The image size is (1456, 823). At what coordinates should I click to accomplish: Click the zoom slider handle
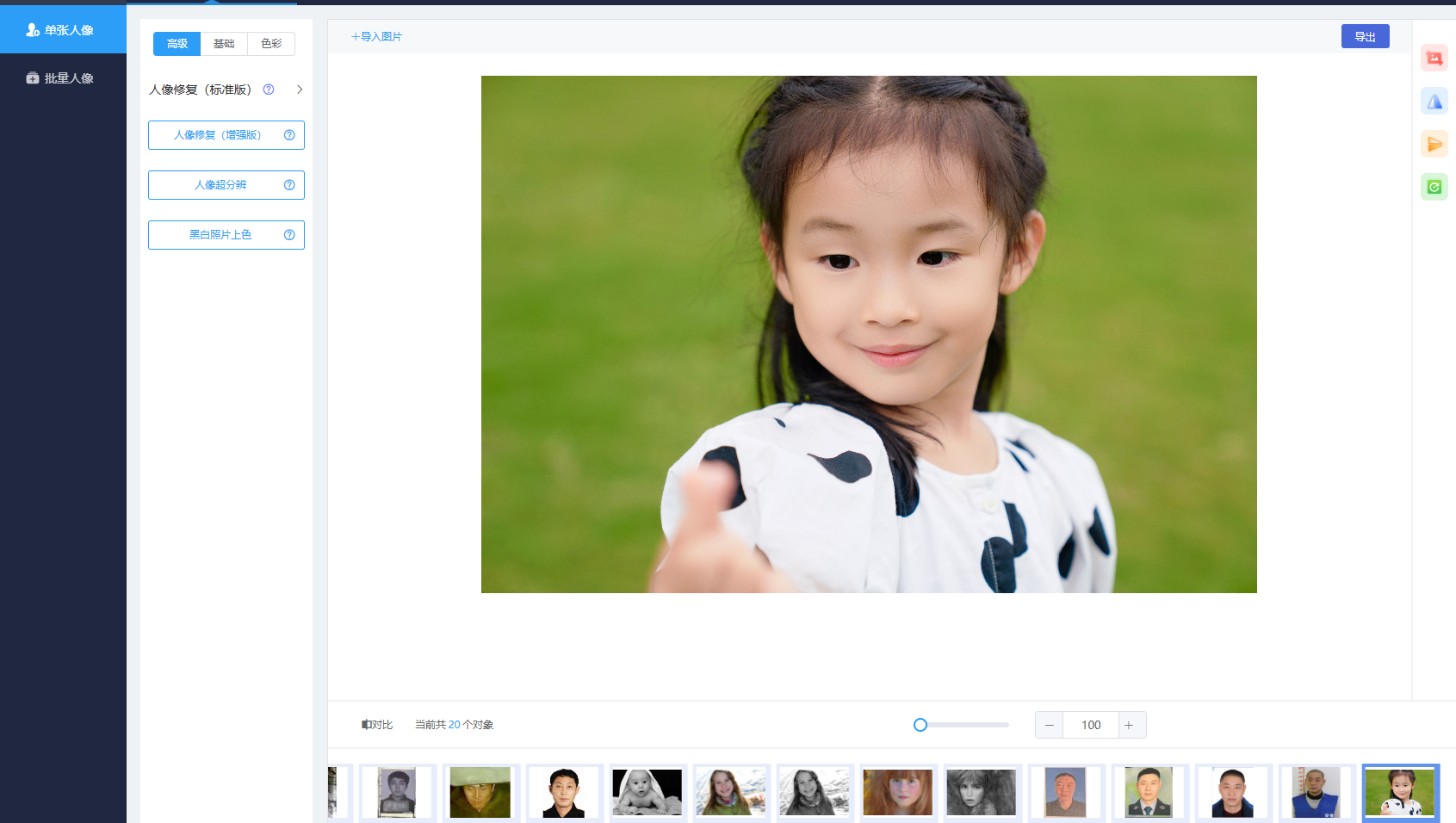[920, 725]
